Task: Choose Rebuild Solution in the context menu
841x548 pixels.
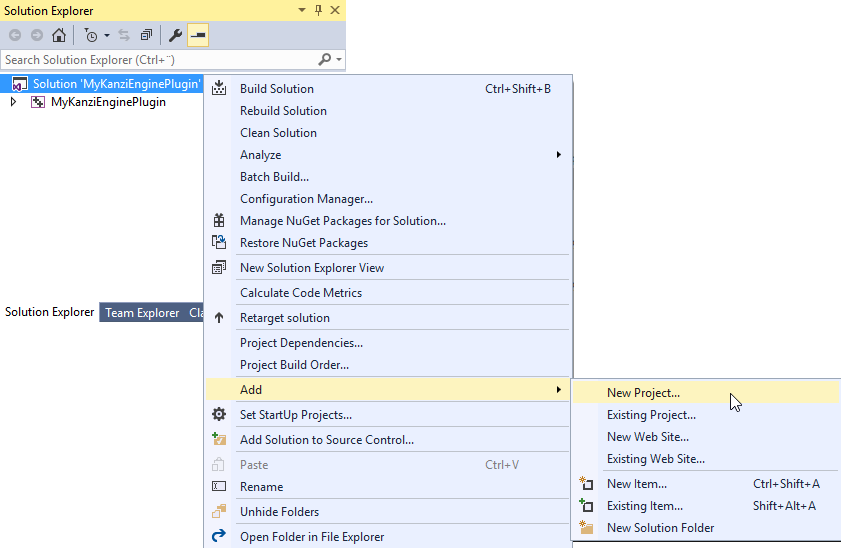Action: point(283,111)
